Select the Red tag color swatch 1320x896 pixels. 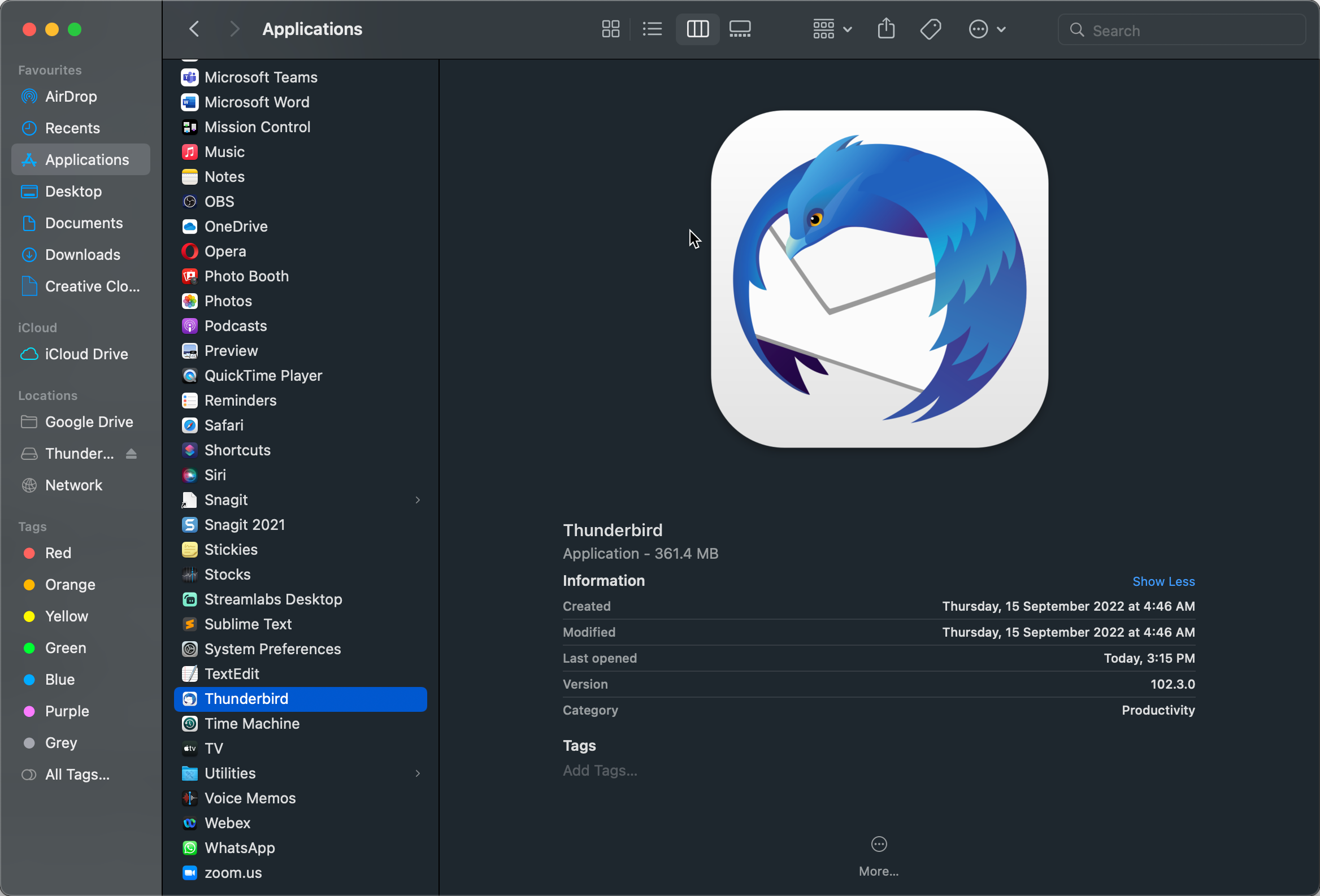click(29, 553)
